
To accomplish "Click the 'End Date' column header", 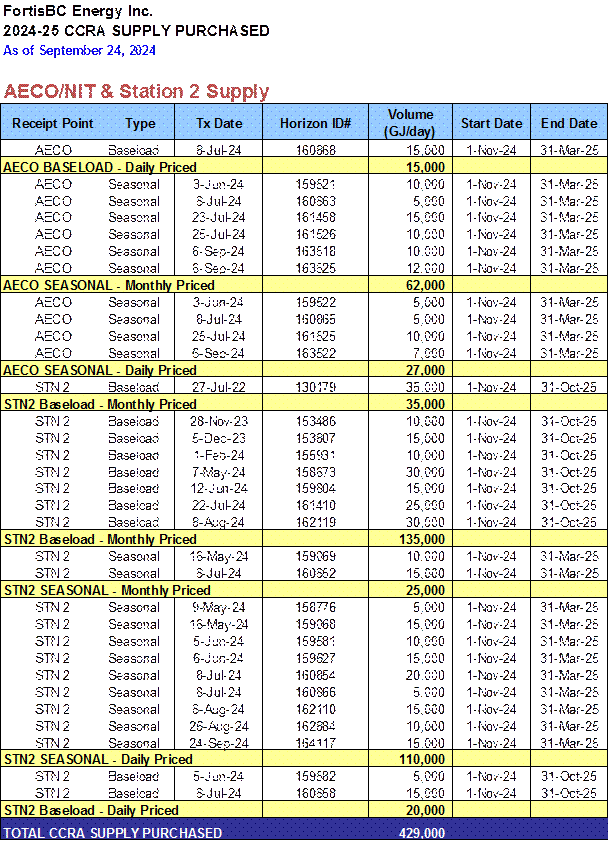I will click(x=569, y=123).
